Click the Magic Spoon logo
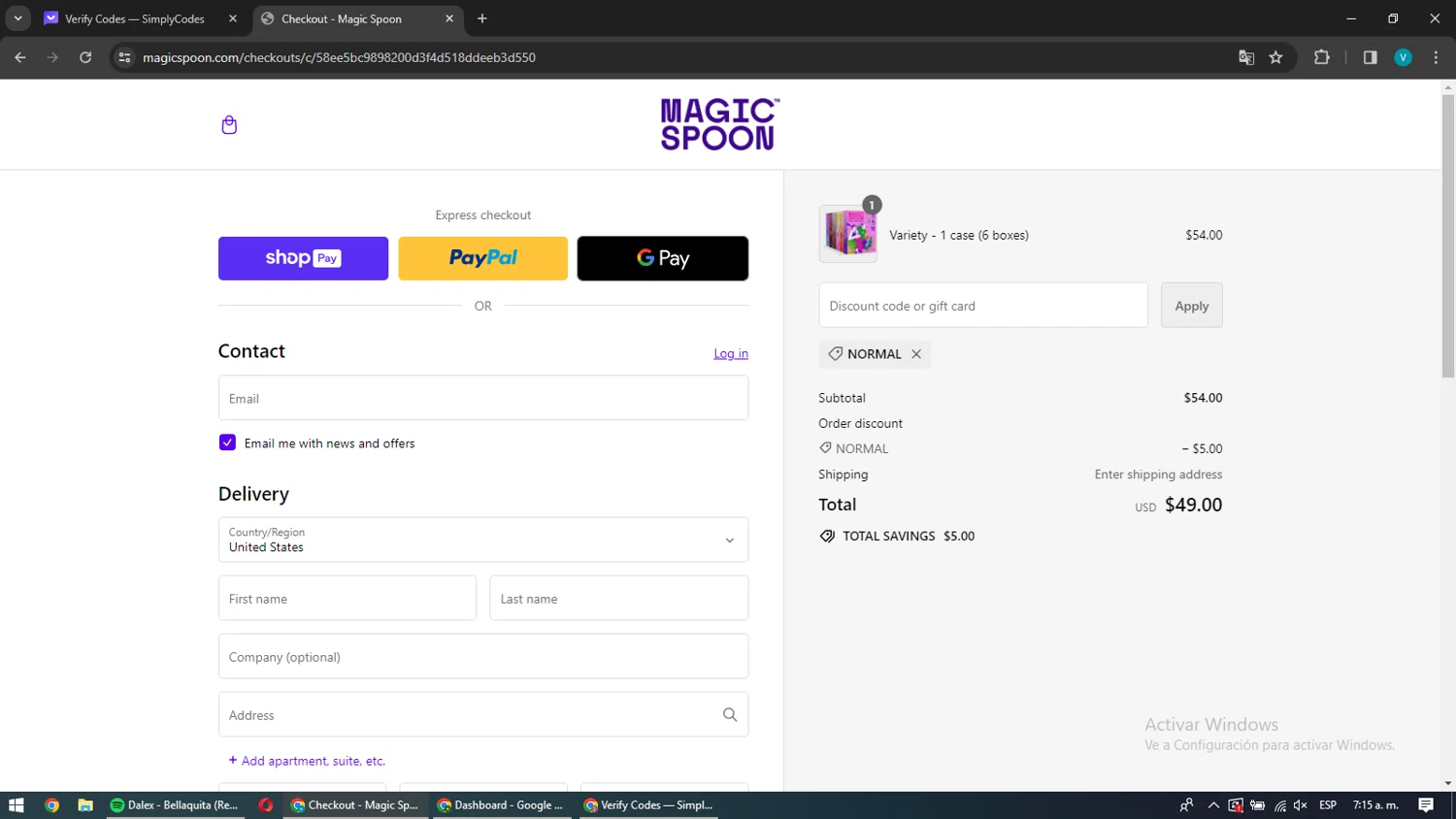The image size is (1456, 819). 719,124
